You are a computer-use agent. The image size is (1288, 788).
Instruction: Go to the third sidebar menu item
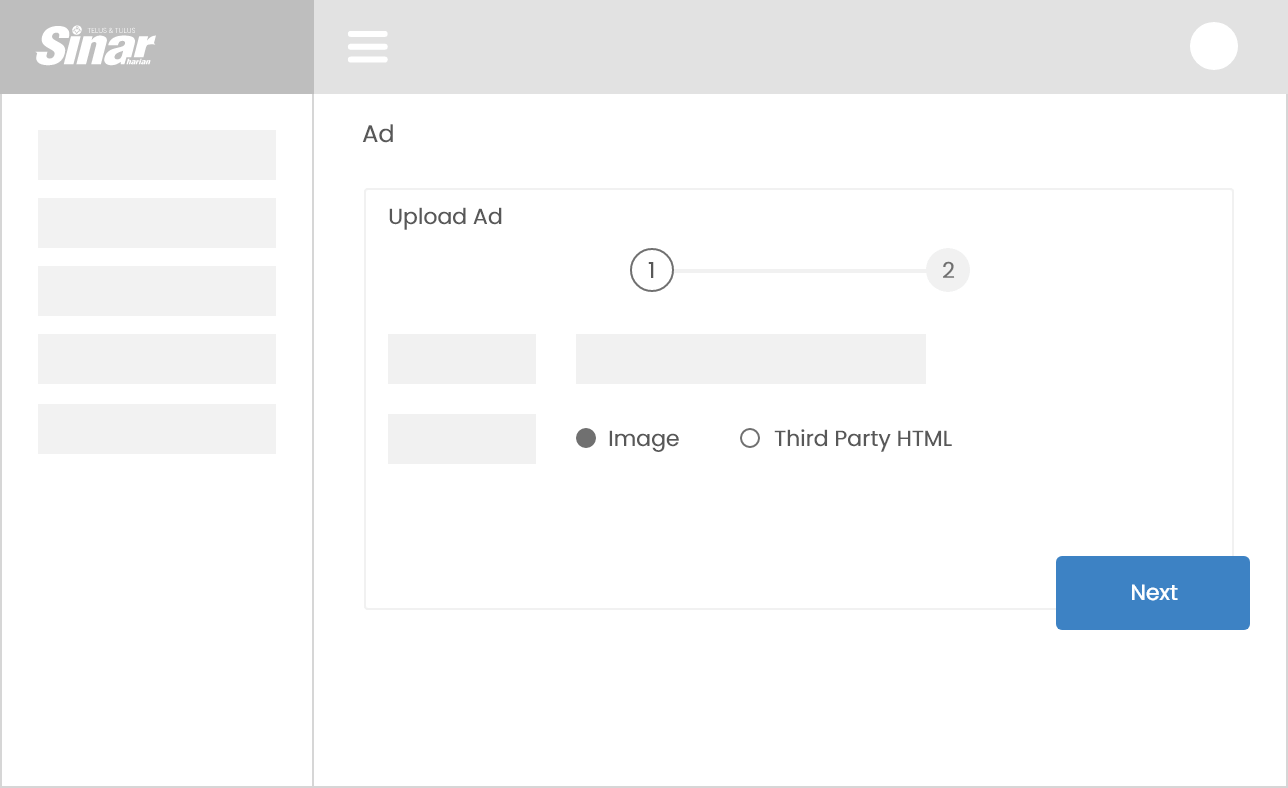coord(157,291)
